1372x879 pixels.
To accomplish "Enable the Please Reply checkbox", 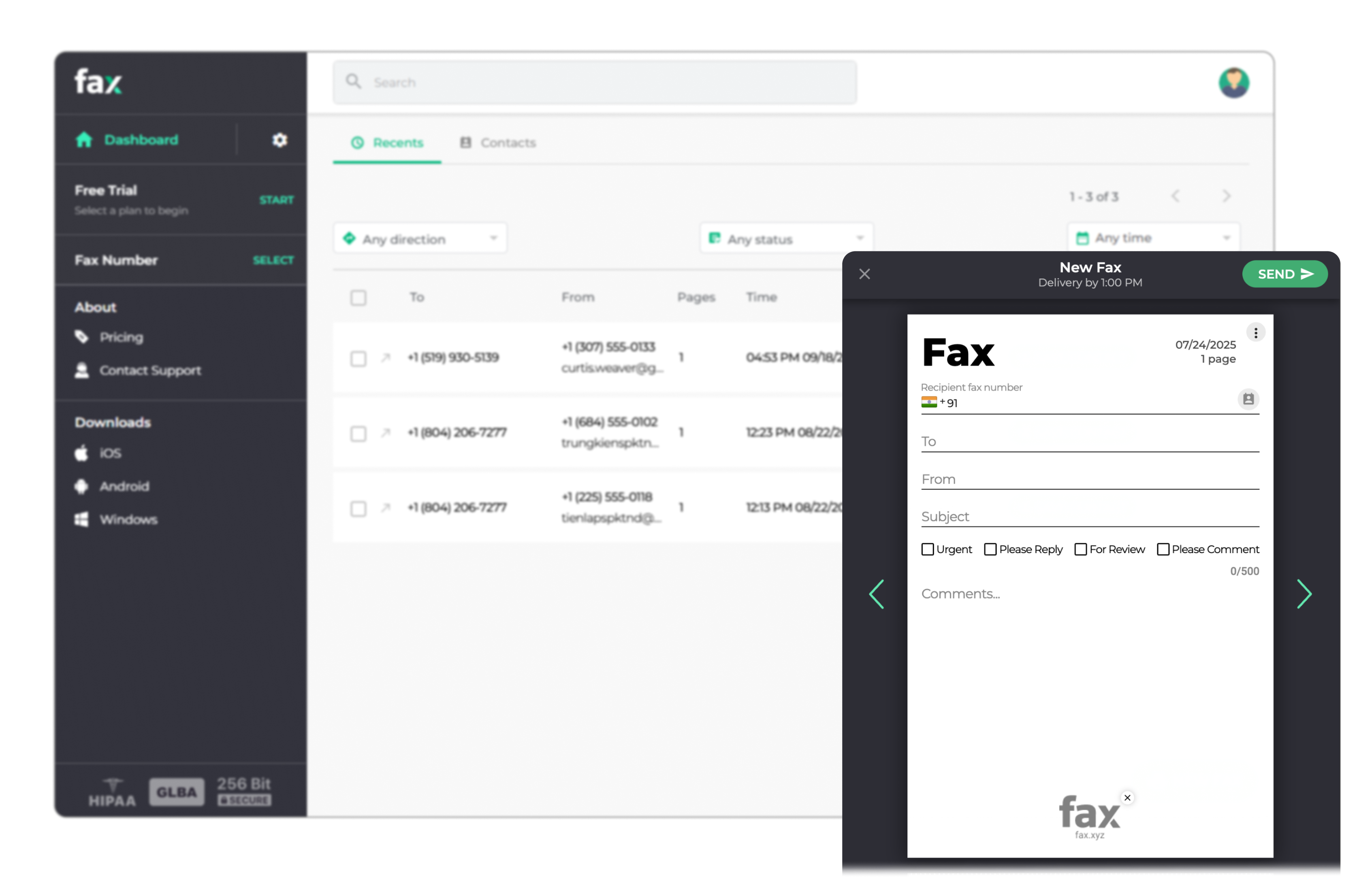I will click(x=990, y=549).
